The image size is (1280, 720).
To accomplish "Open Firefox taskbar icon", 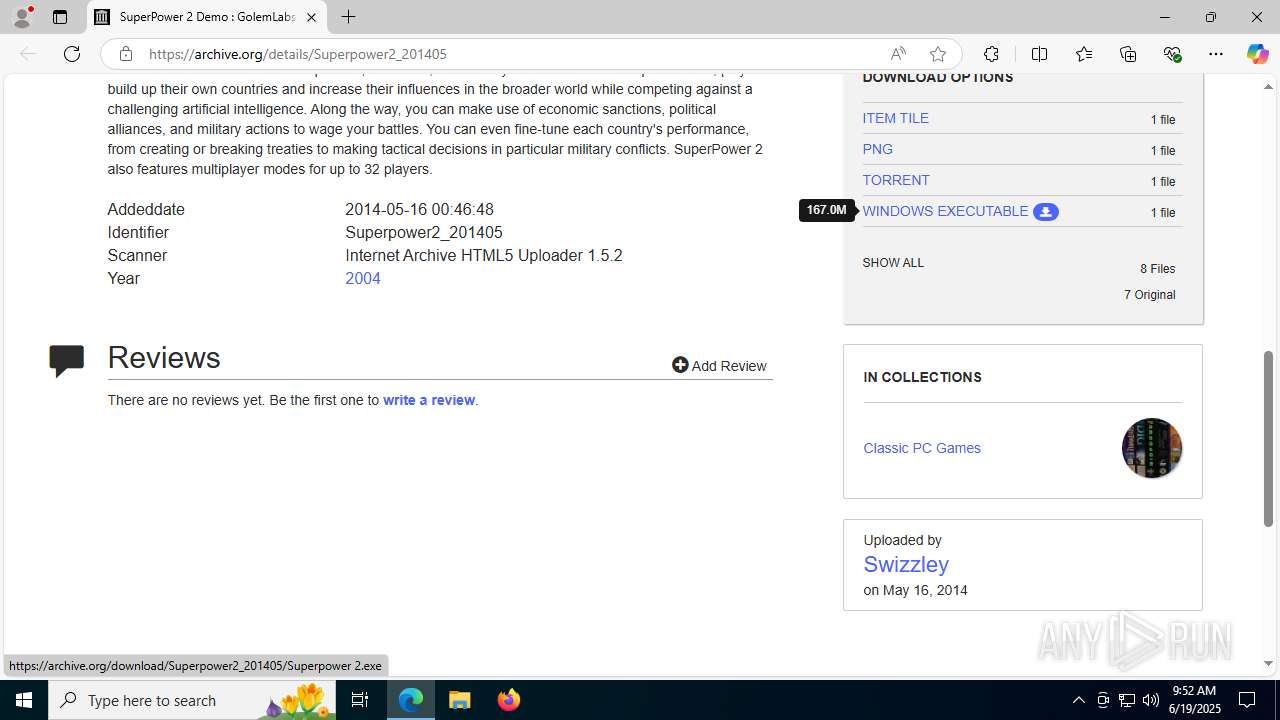I will click(x=508, y=700).
